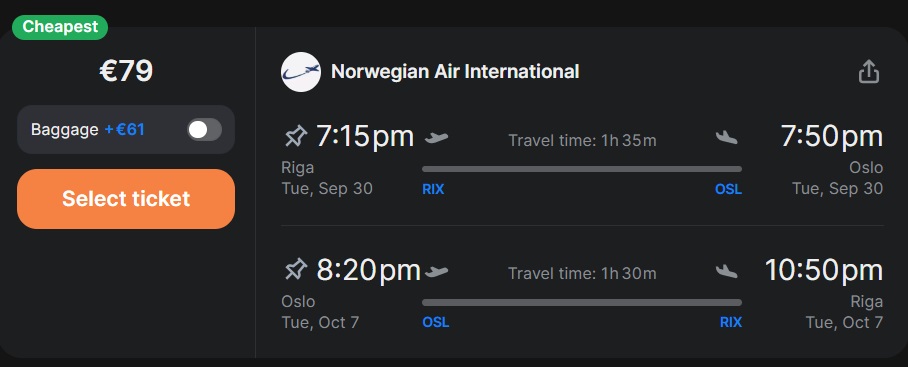
Task: Click the takeoff plane icon for the Riga flight
Action: click(x=437, y=138)
